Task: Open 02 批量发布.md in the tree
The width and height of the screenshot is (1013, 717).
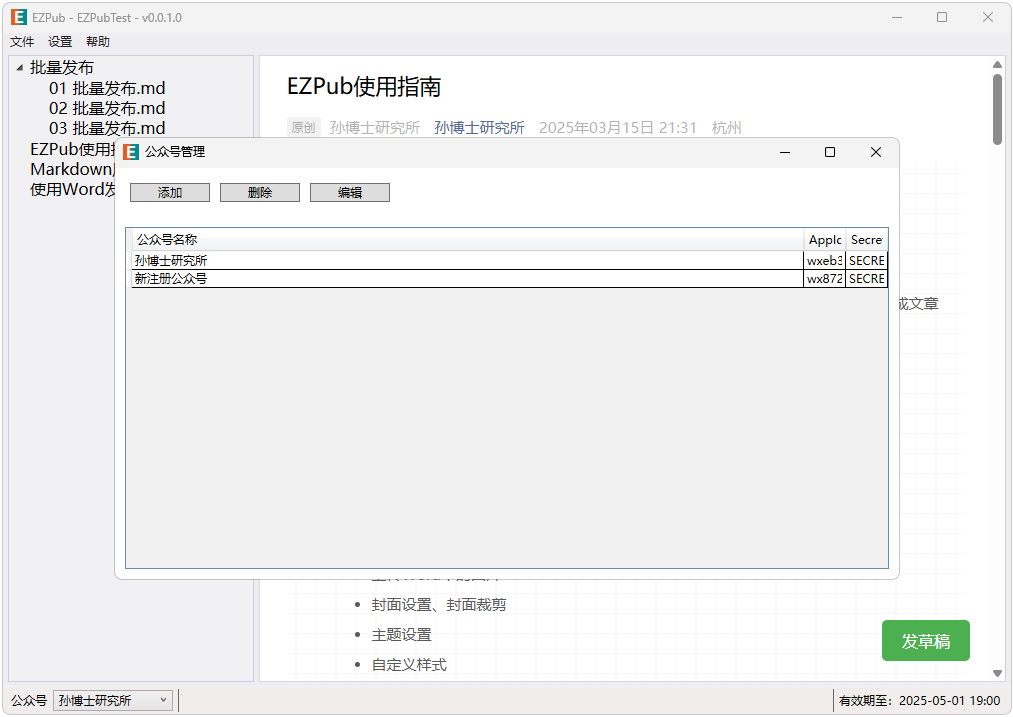Action: tap(107, 108)
